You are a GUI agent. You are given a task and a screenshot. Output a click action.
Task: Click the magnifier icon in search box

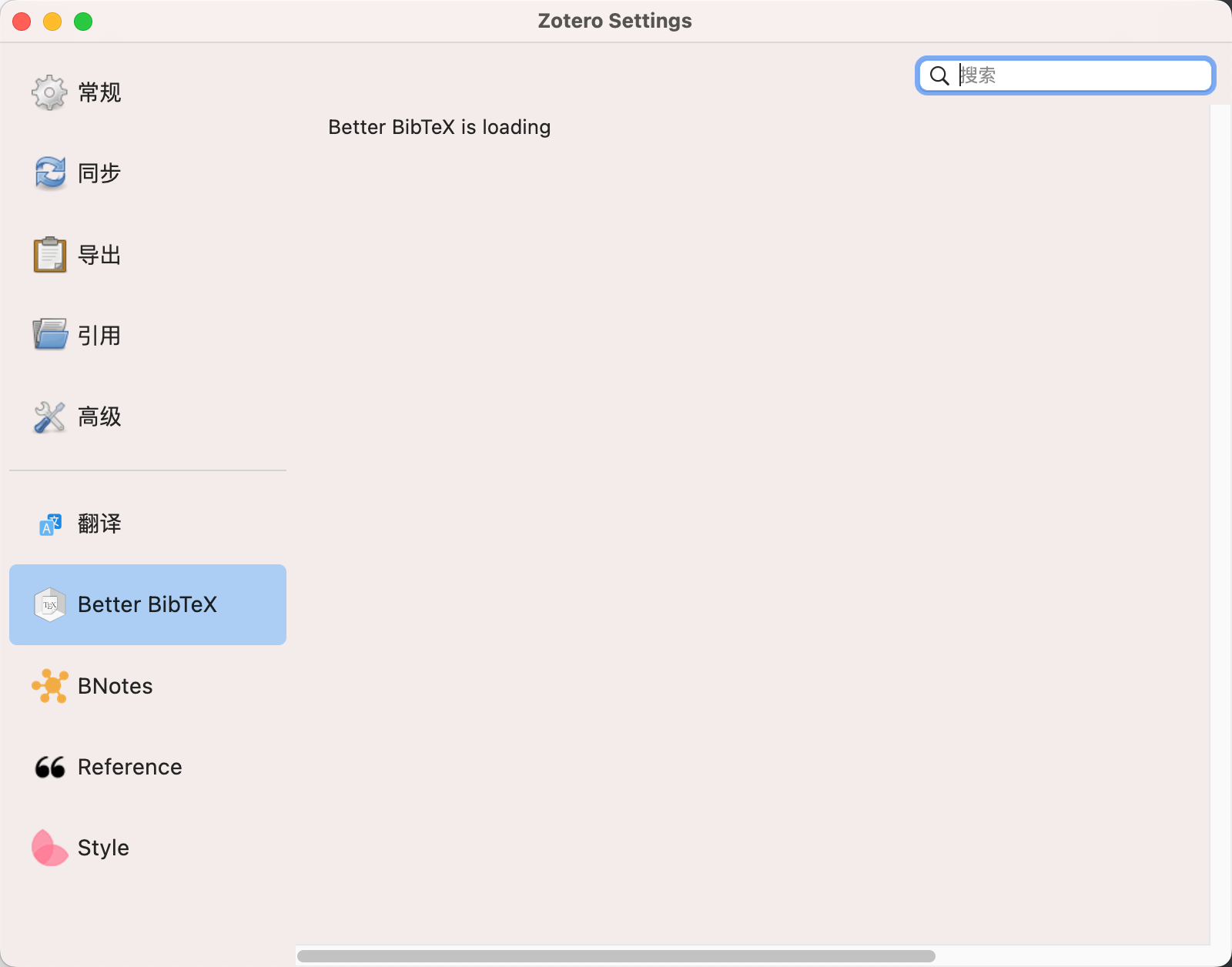point(939,75)
